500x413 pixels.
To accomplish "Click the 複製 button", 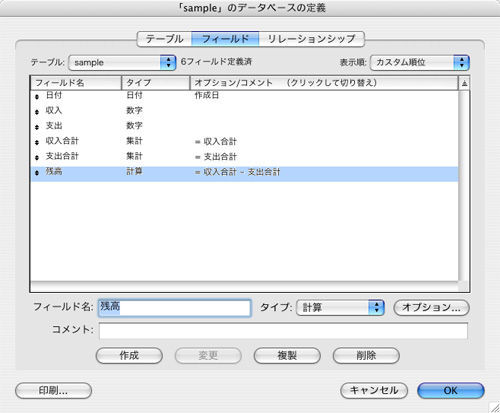I will pos(287,355).
